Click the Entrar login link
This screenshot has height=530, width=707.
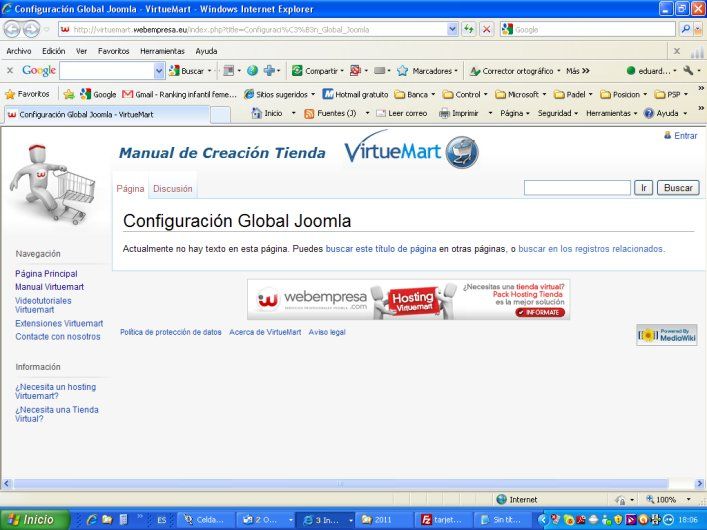(685, 135)
